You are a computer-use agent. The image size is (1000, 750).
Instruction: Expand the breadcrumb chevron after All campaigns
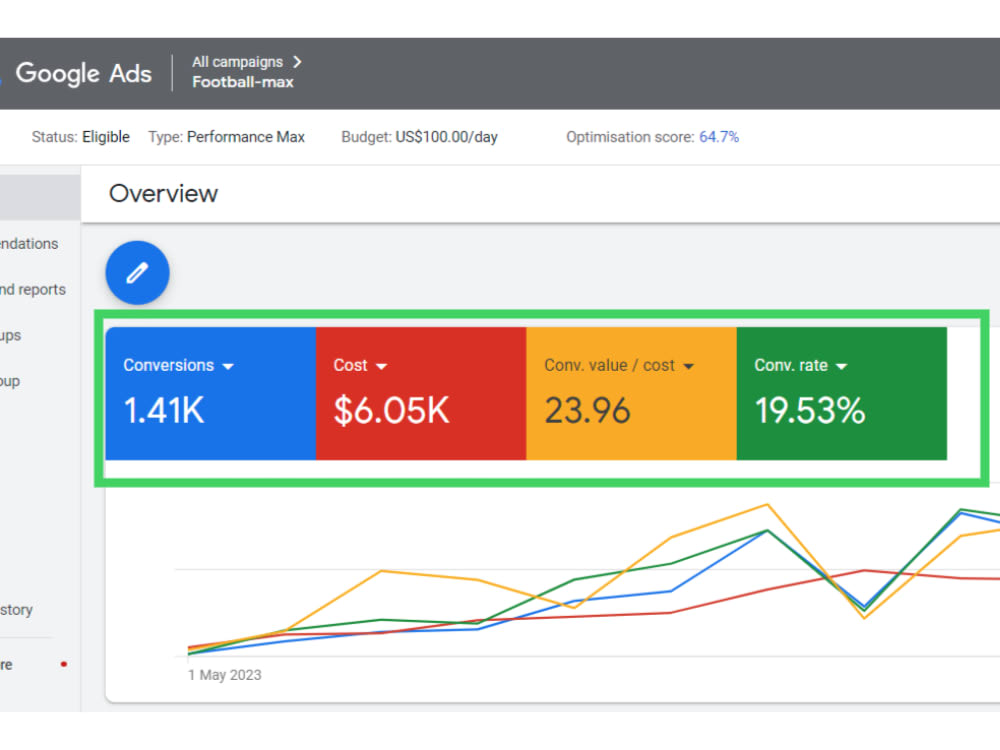tap(296, 61)
